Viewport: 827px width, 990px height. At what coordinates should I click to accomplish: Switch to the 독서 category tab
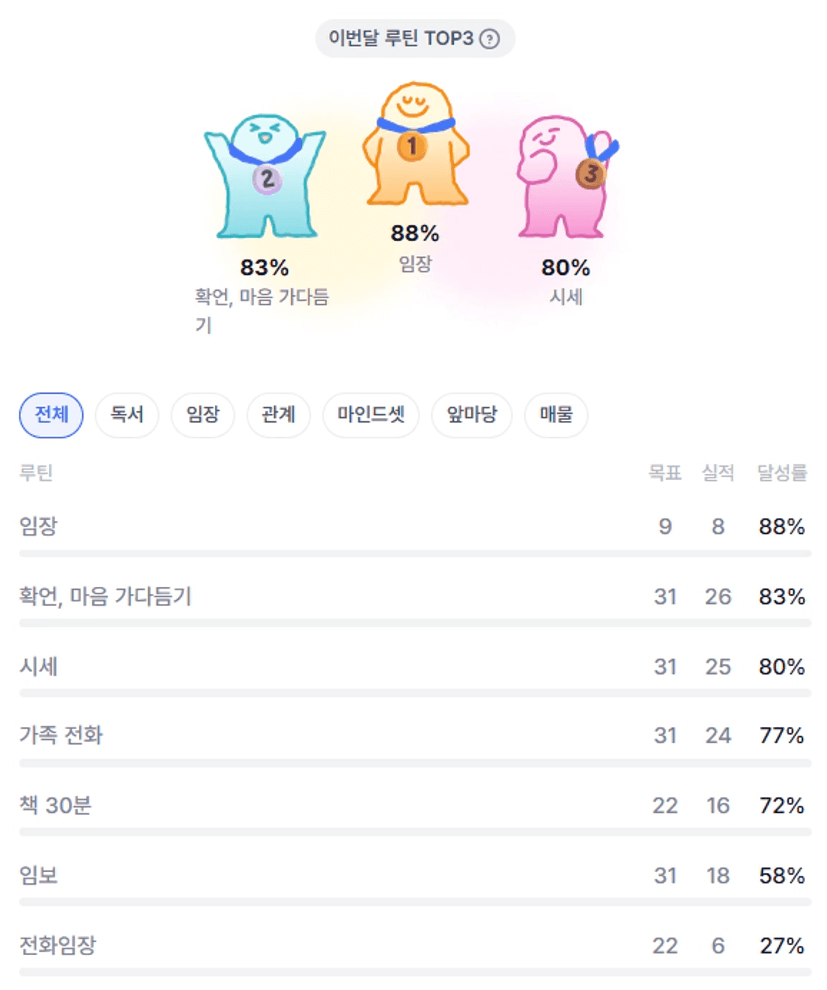tap(127, 415)
